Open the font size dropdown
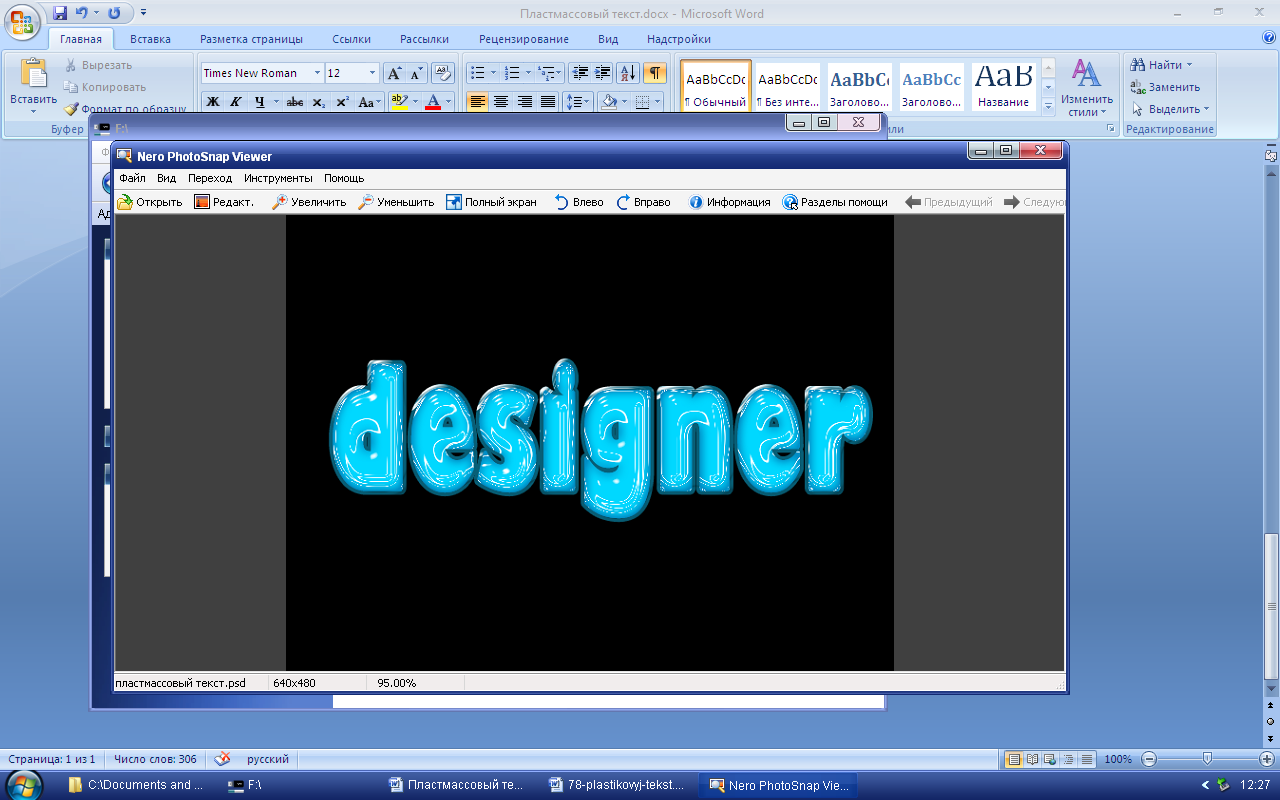The image size is (1280, 800). pyautogui.click(x=373, y=73)
